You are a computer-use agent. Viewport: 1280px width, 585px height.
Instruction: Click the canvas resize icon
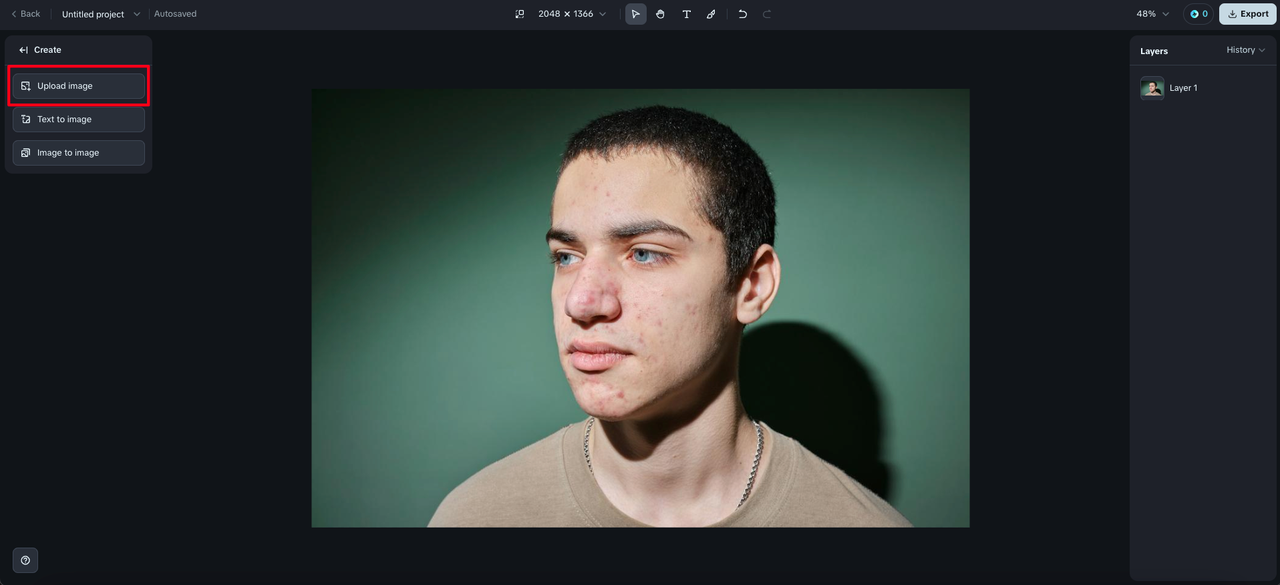tap(520, 14)
